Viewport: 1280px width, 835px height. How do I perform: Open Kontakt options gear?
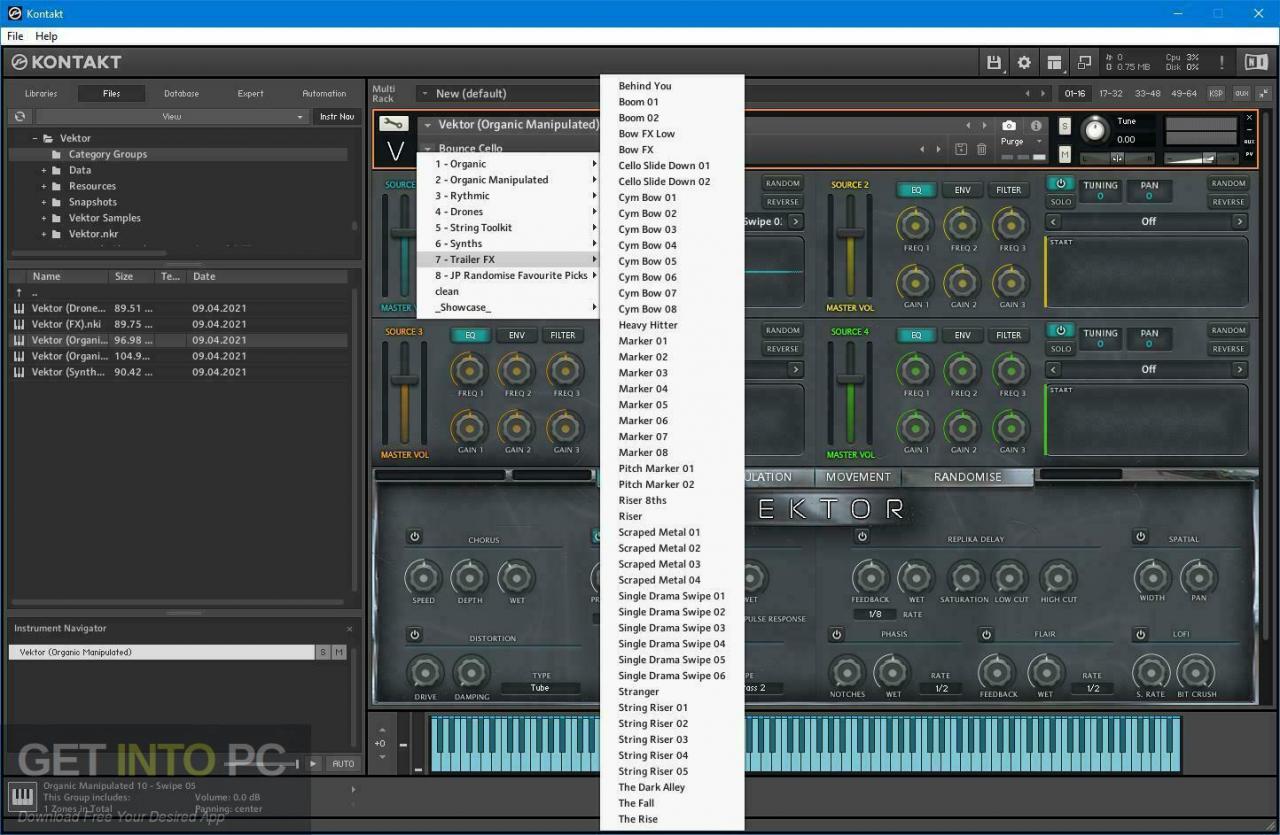click(x=1024, y=62)
